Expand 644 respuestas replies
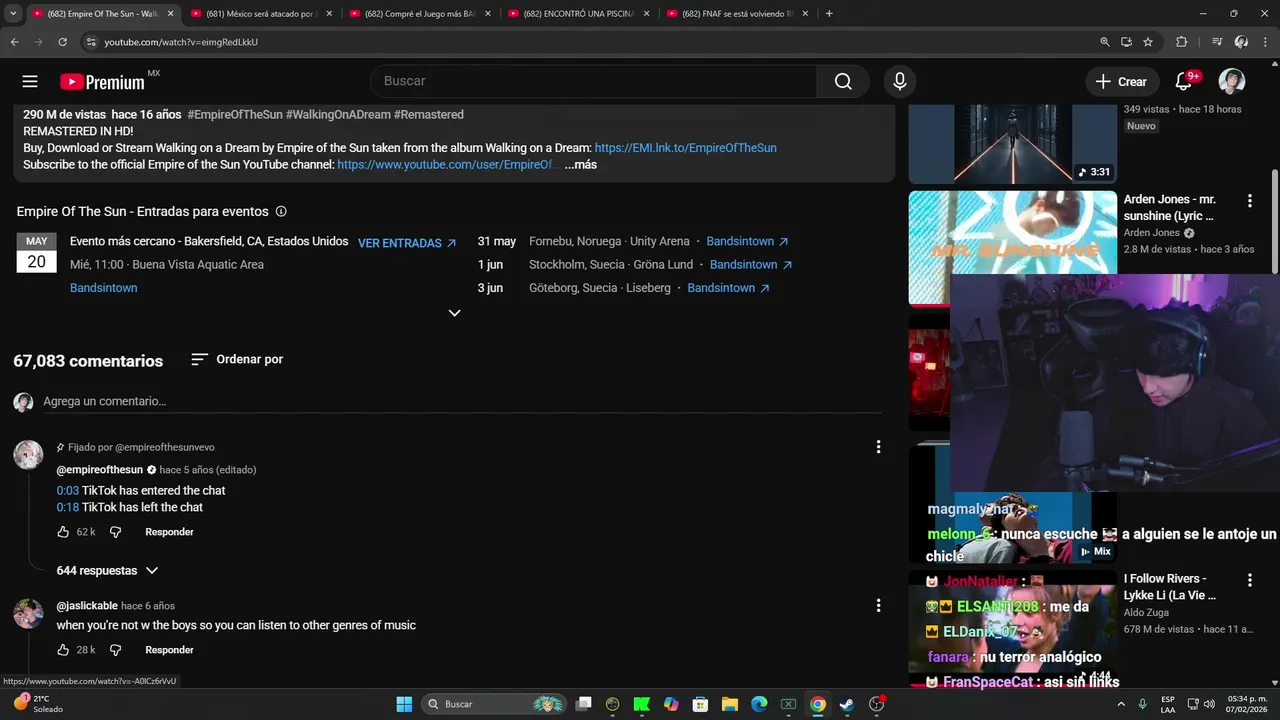This screenshot has width=1280, height=720. click(107, 571)
